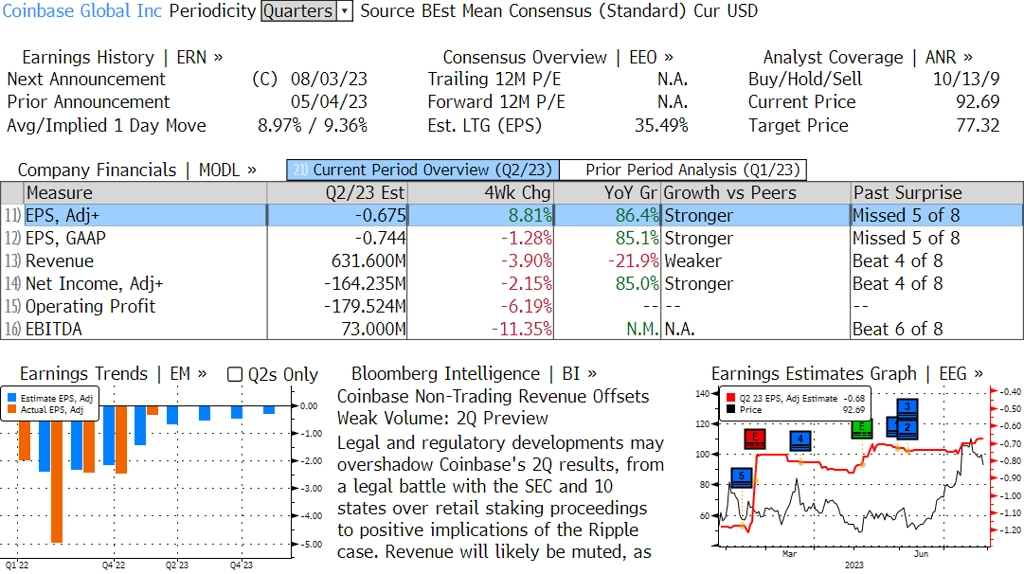Click the Buy/Hold/Sell 10/13/9 value

coord(967,79)
